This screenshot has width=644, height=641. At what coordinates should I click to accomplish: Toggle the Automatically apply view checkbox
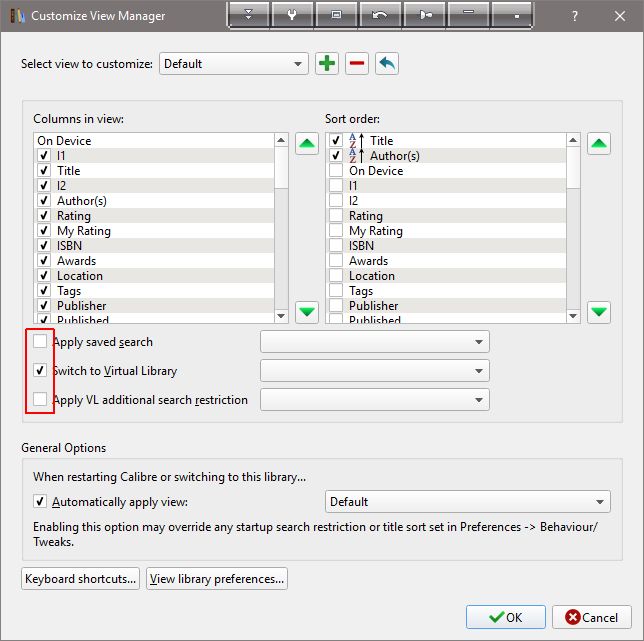tap(40, 501)
